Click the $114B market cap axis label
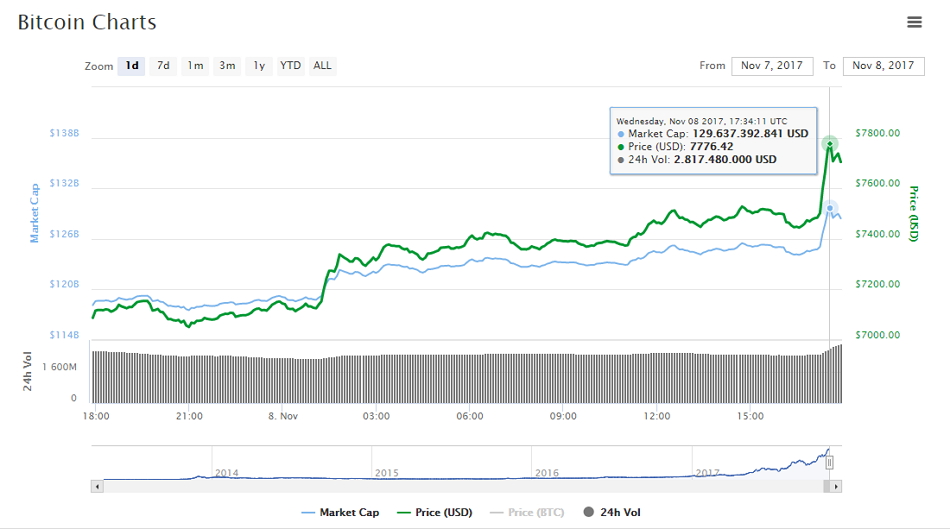Viewport: 950px width, 529px height. click(64, 335)
